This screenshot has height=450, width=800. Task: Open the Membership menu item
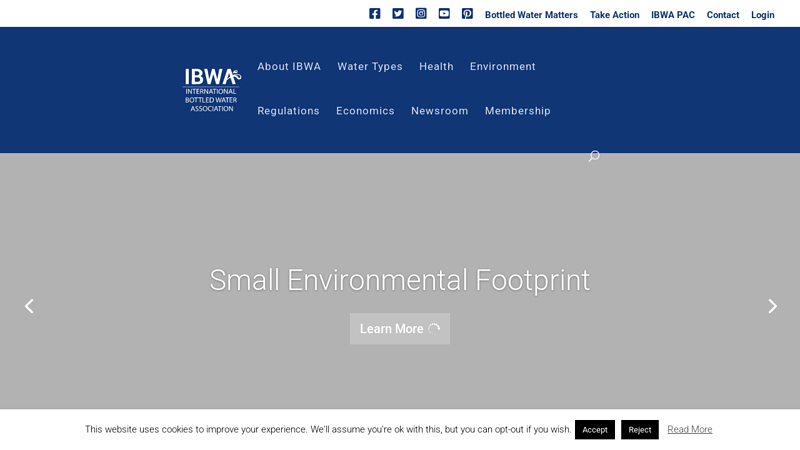[518, 111]
